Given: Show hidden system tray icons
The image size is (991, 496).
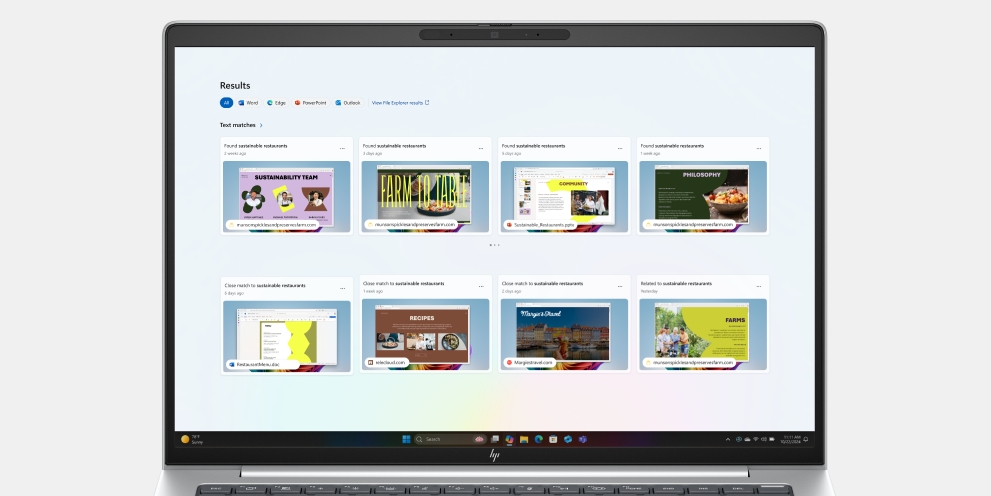Looking at the screenshot, I should 727,439.
